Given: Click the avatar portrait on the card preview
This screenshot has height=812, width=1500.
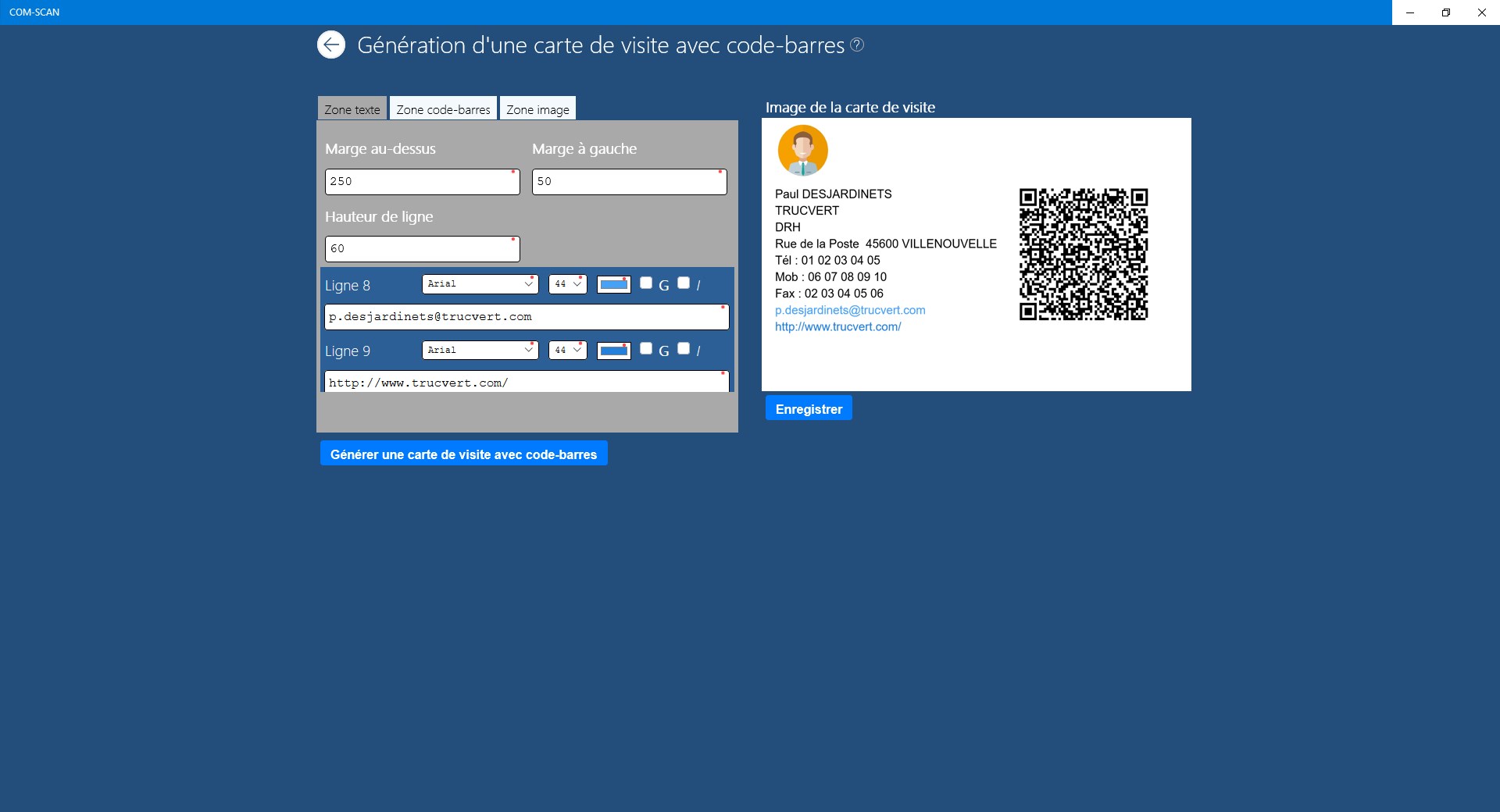Looking at the screenshot, I should click(x=802, y=150).
